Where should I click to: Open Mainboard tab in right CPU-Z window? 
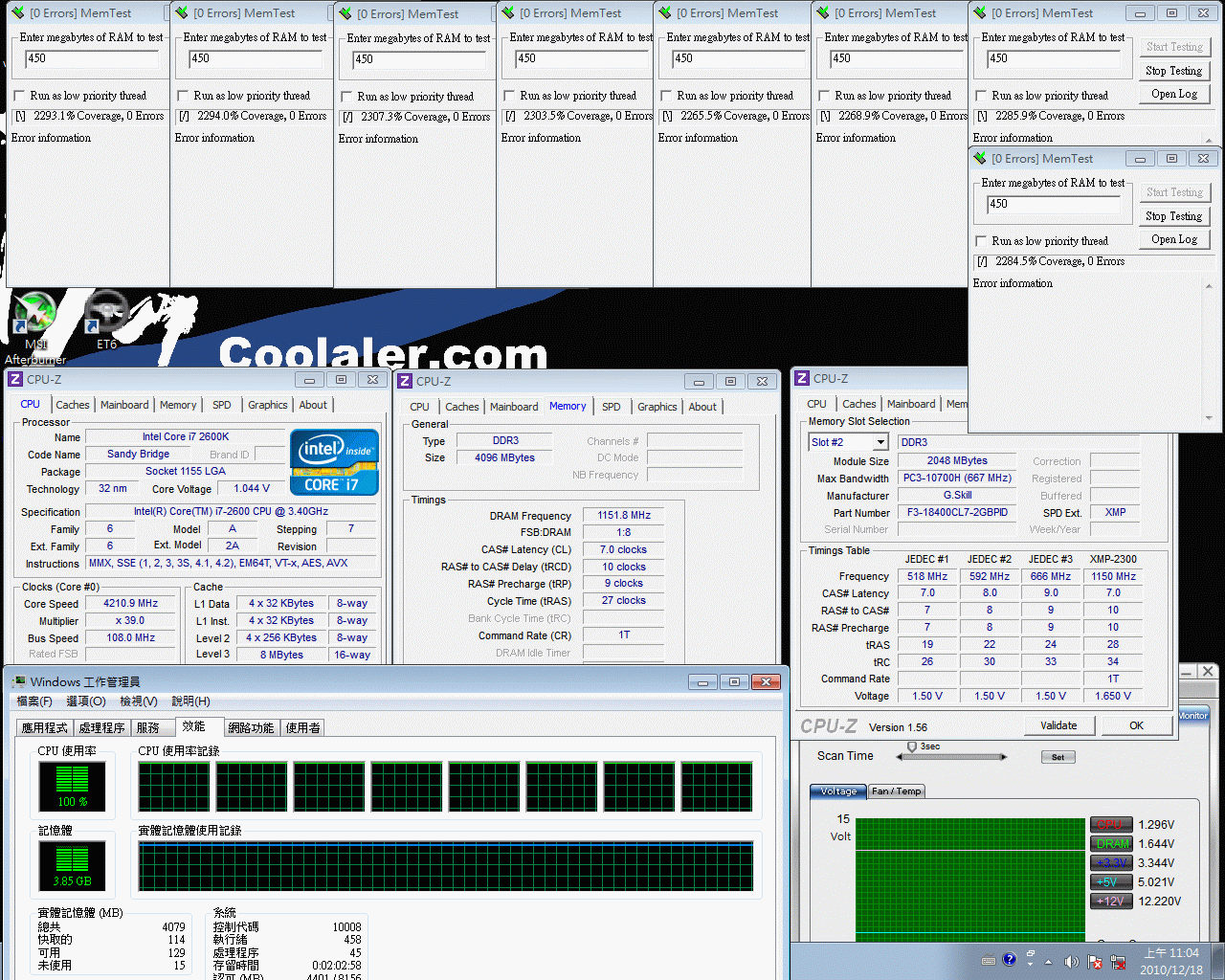(911, 404)
